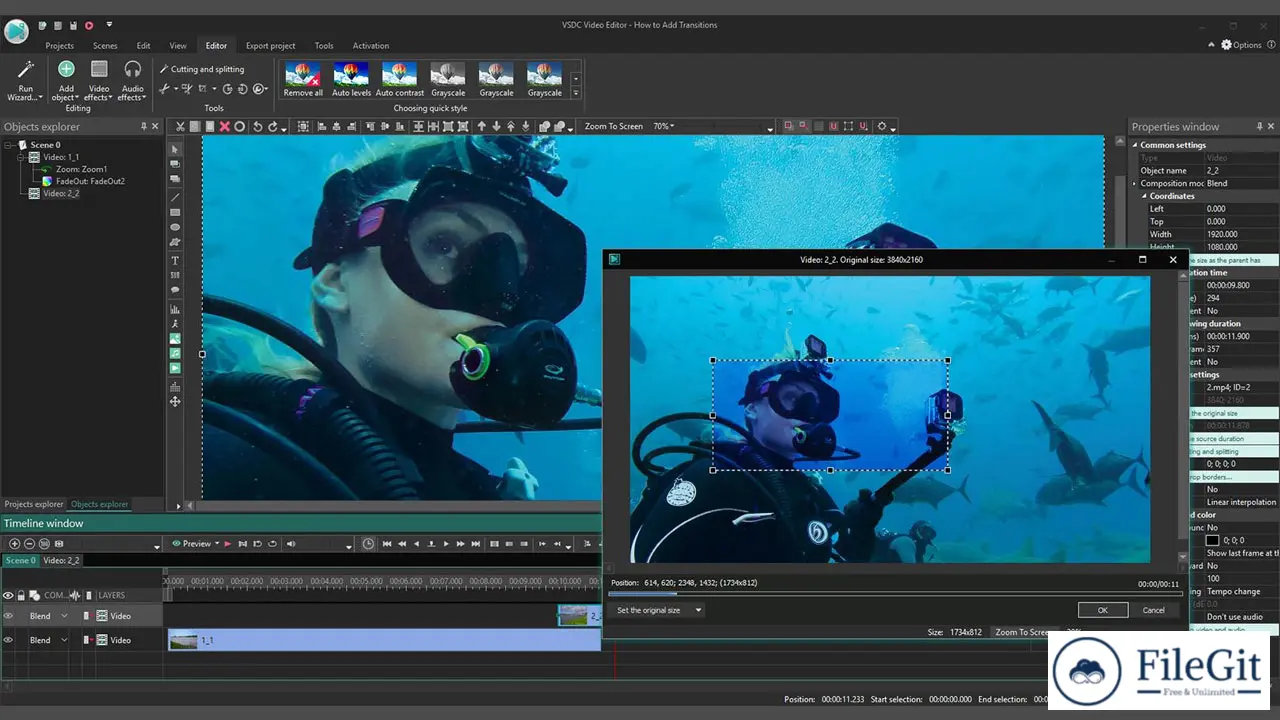Click the red play preview arrow
The image size is (1280, 720).
(x=228, y=544)
